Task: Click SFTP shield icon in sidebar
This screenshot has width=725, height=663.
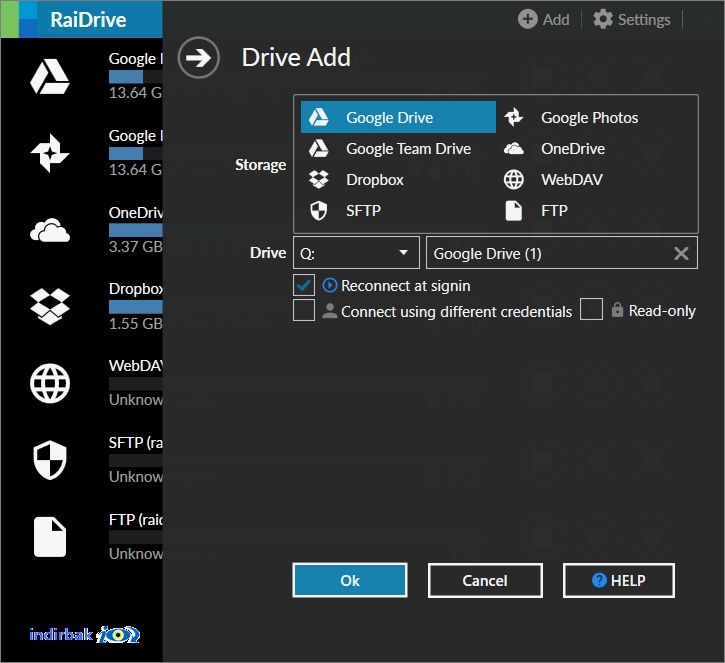Action: coord(50,460)
